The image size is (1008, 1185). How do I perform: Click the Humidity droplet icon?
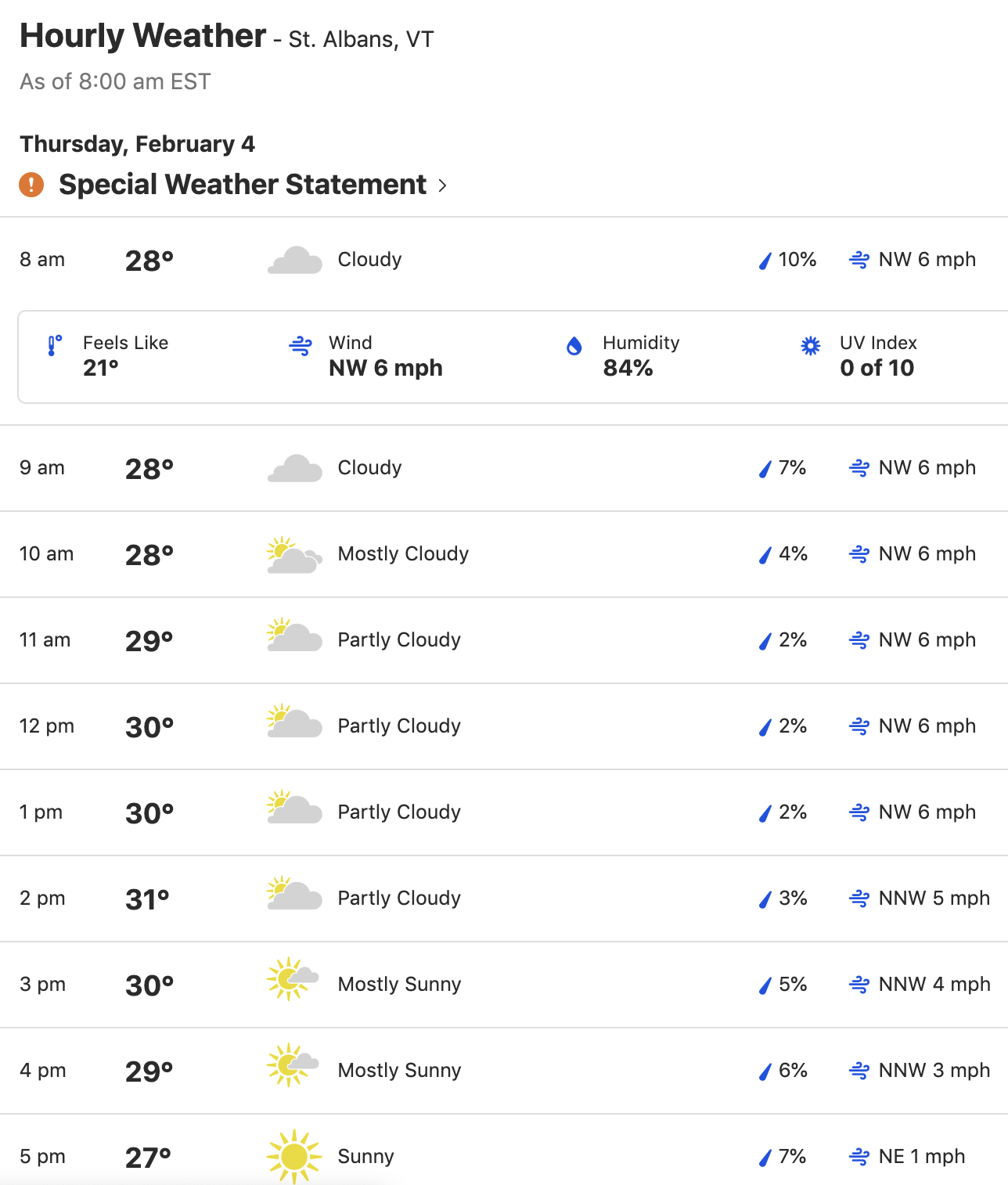(574, 346)
